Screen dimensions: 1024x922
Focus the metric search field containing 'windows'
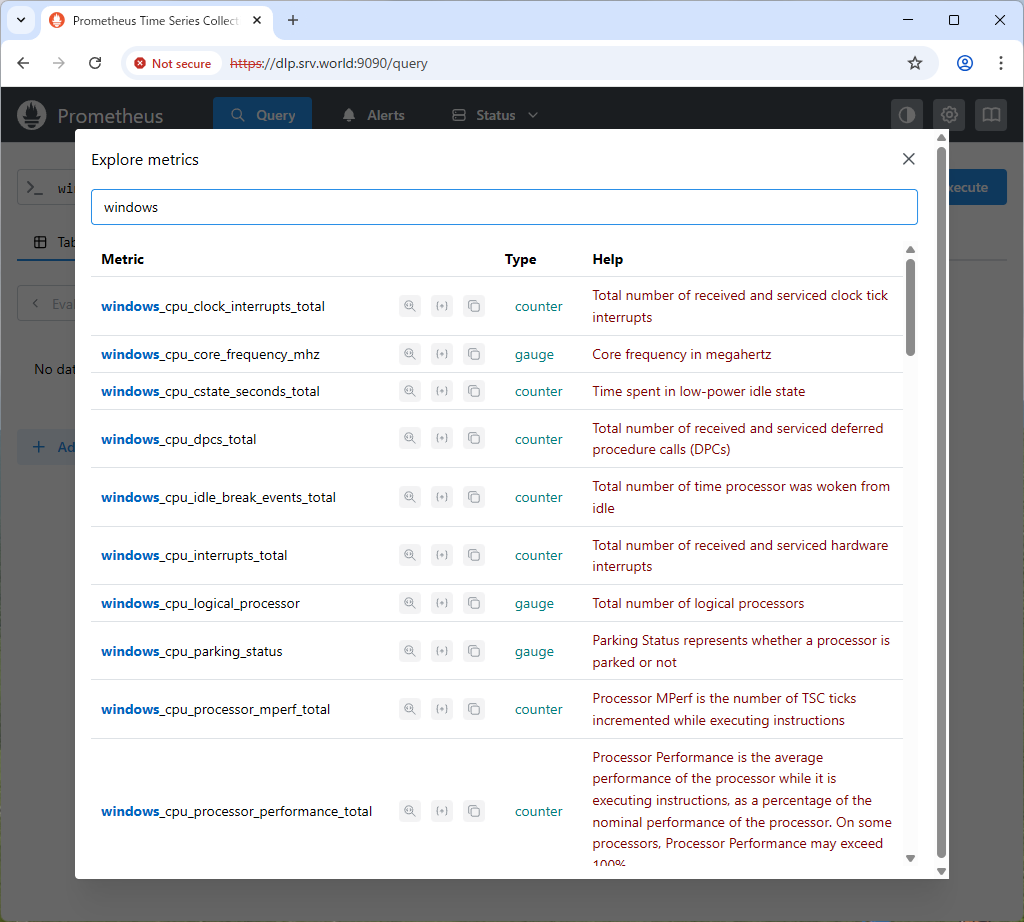click(504, 207)
